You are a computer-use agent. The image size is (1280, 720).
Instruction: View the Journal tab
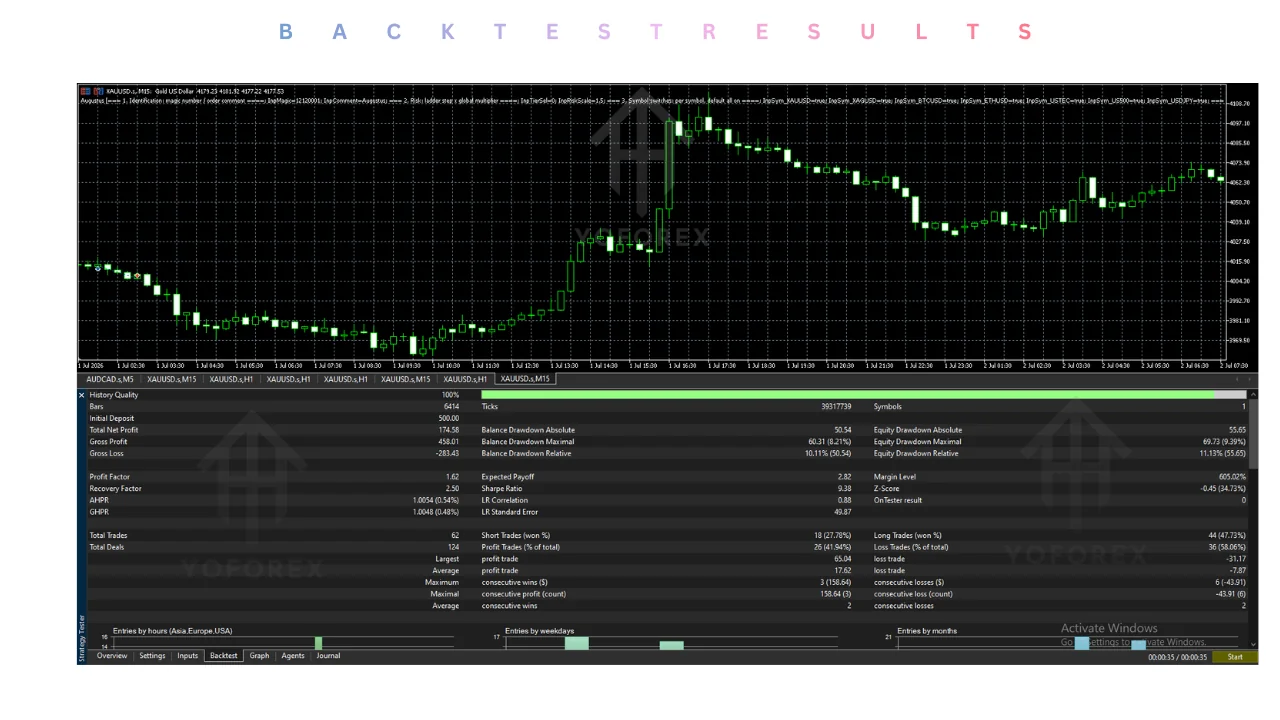point(328,656)
